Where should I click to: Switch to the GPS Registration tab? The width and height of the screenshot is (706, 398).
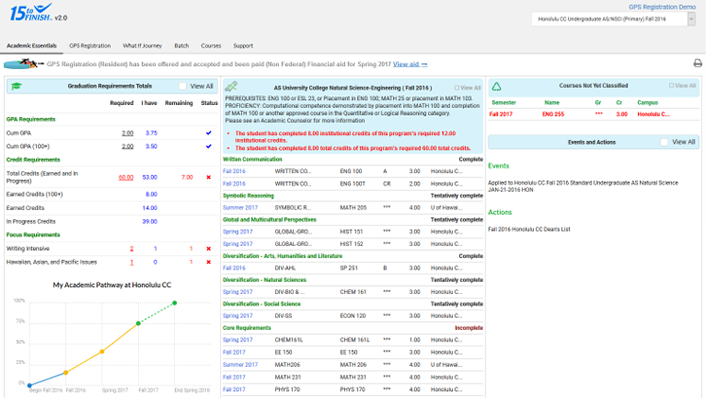(90, 45)
